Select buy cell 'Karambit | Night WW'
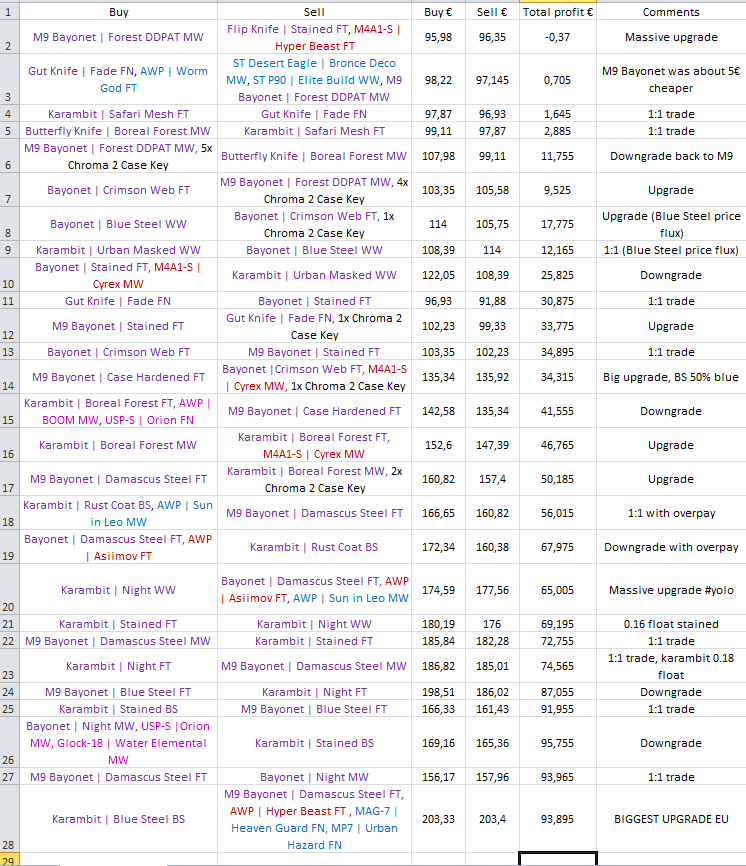This screenshot has width=746, height=866. 118,590
